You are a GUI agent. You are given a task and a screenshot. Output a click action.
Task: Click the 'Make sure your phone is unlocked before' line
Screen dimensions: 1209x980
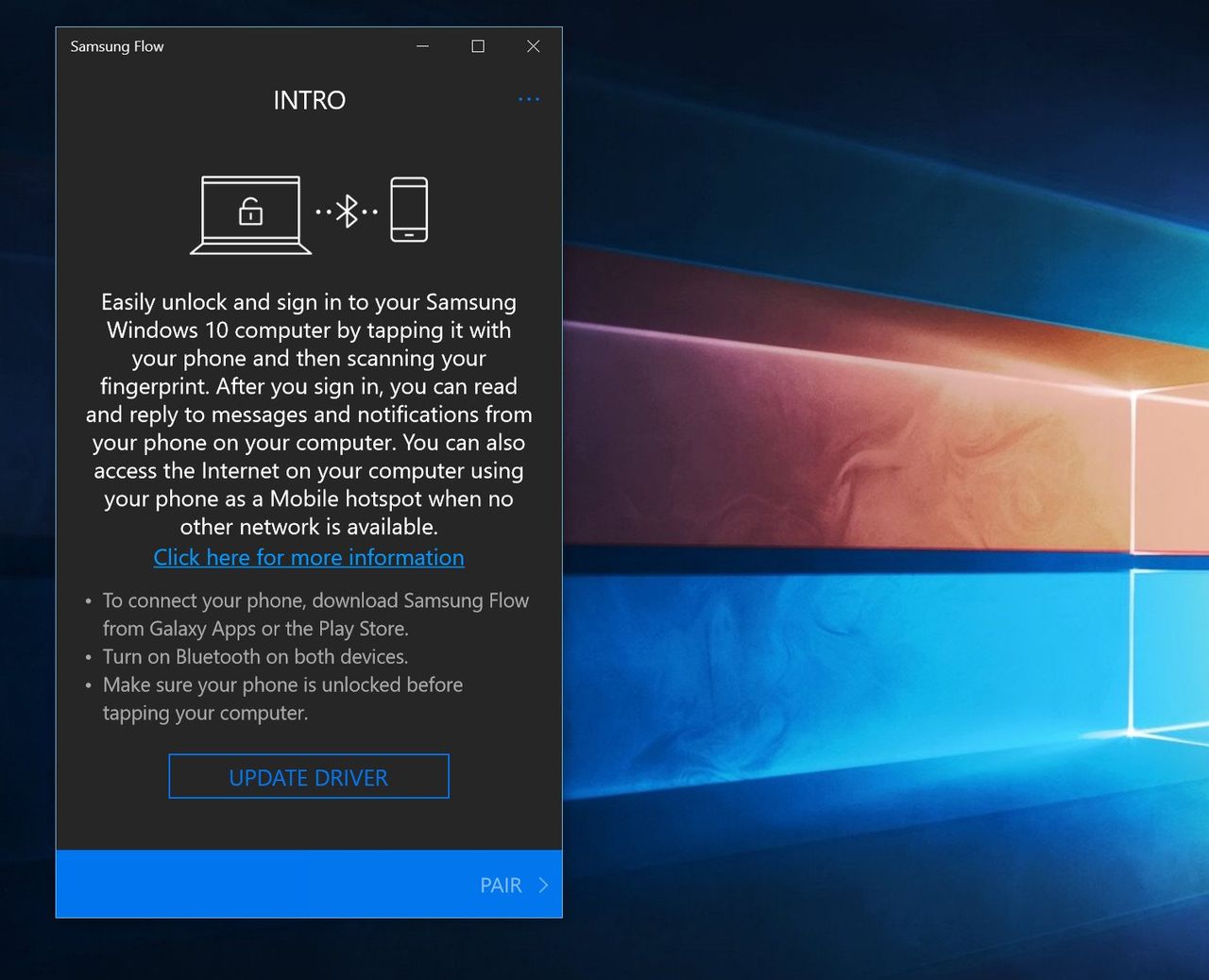coord(283,684)
